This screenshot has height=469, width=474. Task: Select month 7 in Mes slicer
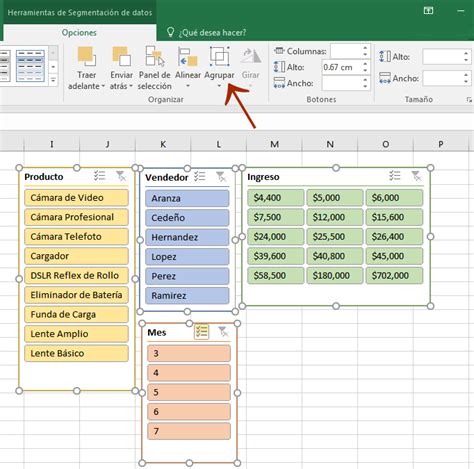[189, 431]
